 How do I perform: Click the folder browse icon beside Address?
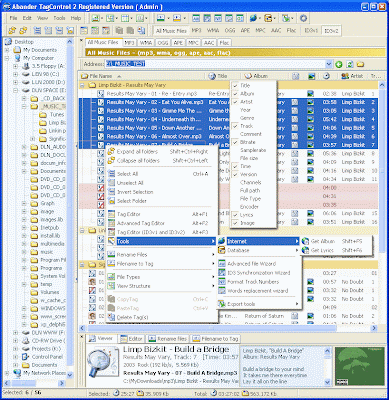pyautogui.click(x=360, y=64)
